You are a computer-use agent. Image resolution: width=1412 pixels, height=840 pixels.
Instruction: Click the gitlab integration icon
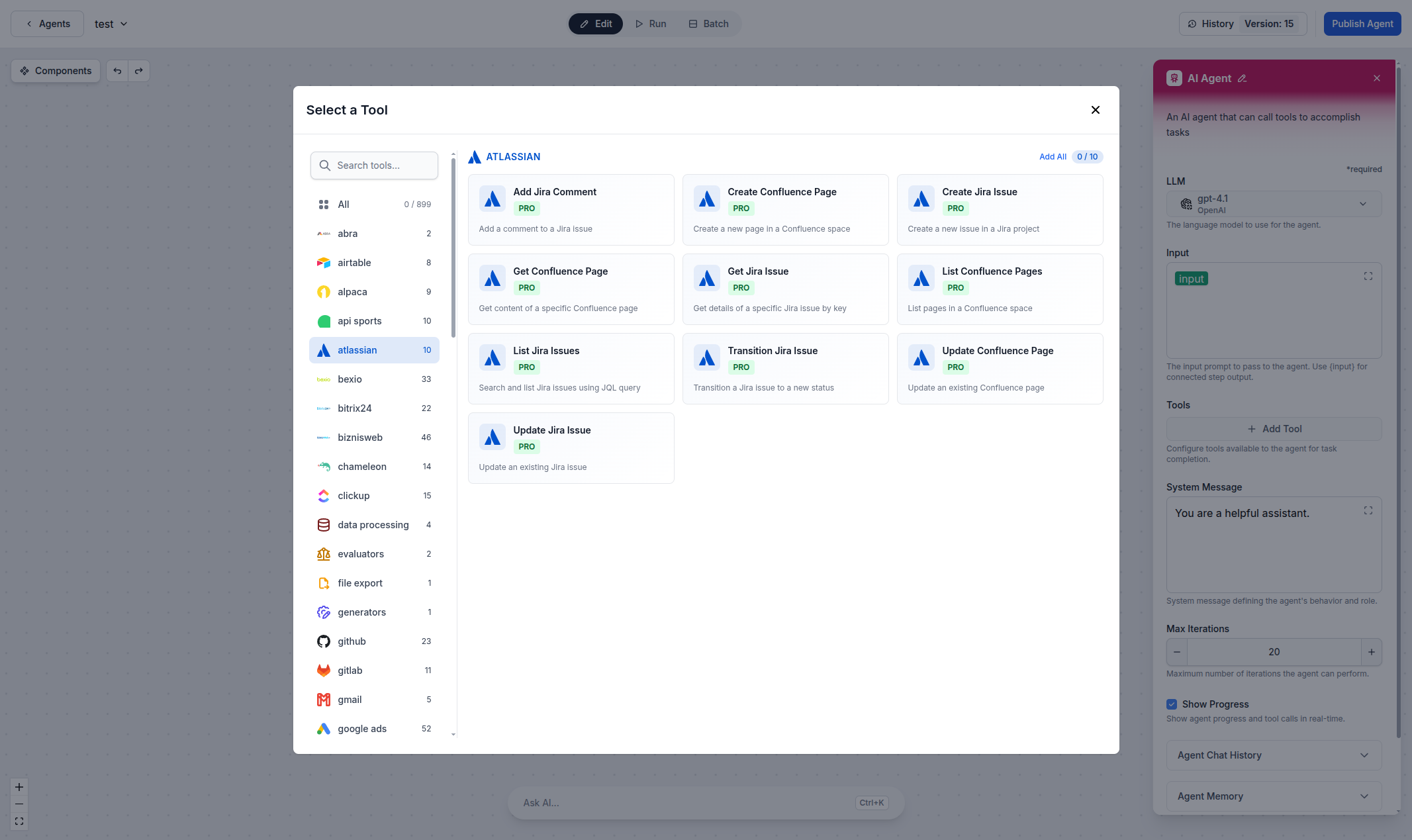pos(324,670)
